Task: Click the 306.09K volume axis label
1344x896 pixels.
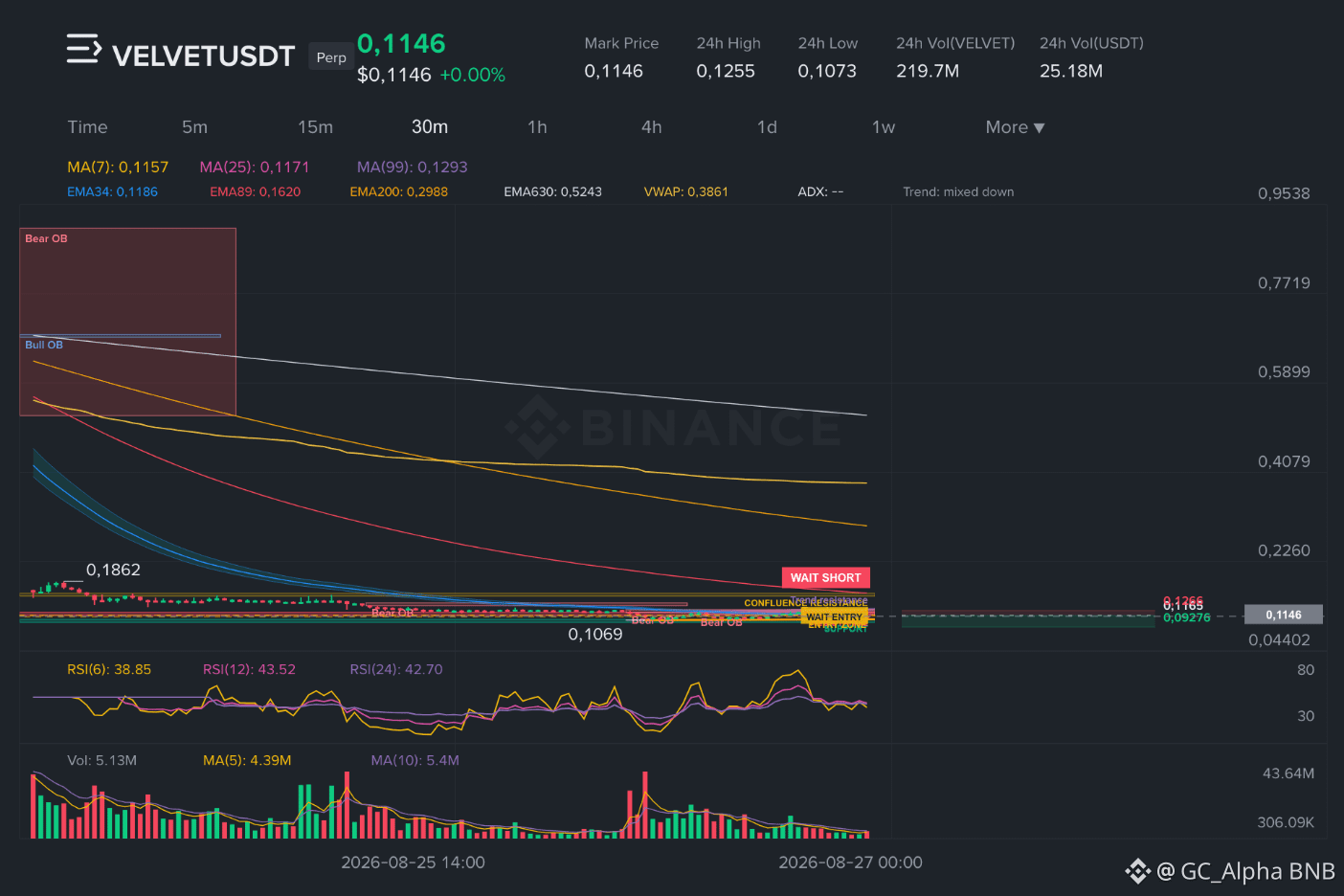Action: pyautogui.click(x=1286, y=822)
